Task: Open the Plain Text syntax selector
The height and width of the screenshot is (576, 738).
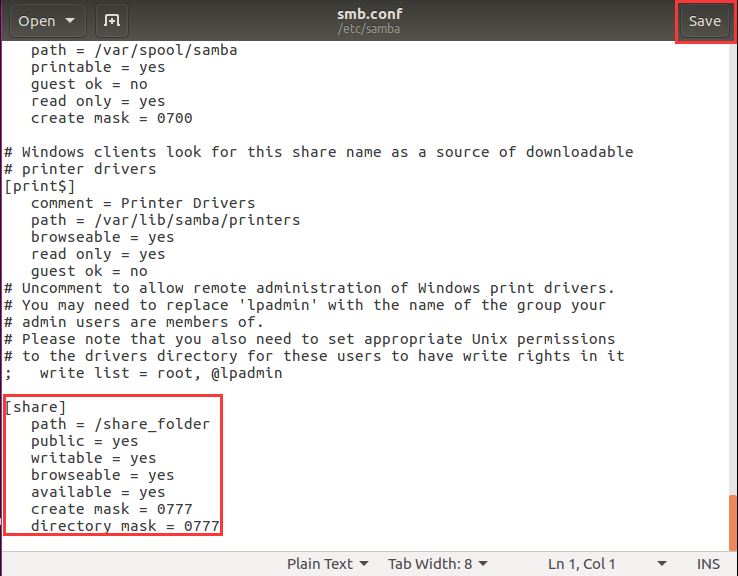Action: click(x=328, y=564)
